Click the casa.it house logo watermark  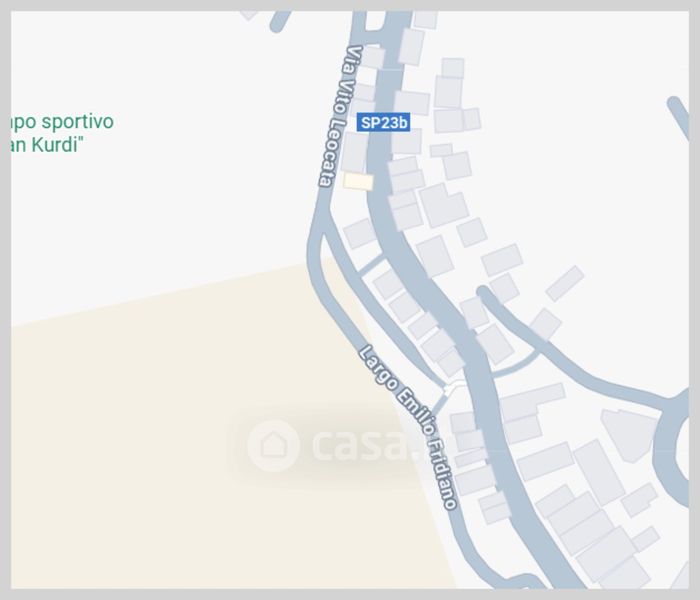point(273,445)
